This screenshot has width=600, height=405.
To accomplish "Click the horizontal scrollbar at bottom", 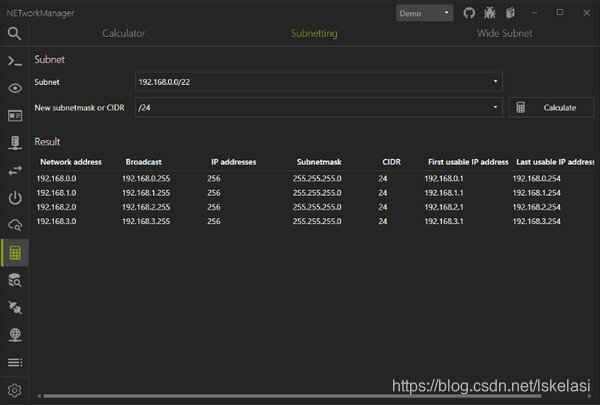I will coord(292,396).
